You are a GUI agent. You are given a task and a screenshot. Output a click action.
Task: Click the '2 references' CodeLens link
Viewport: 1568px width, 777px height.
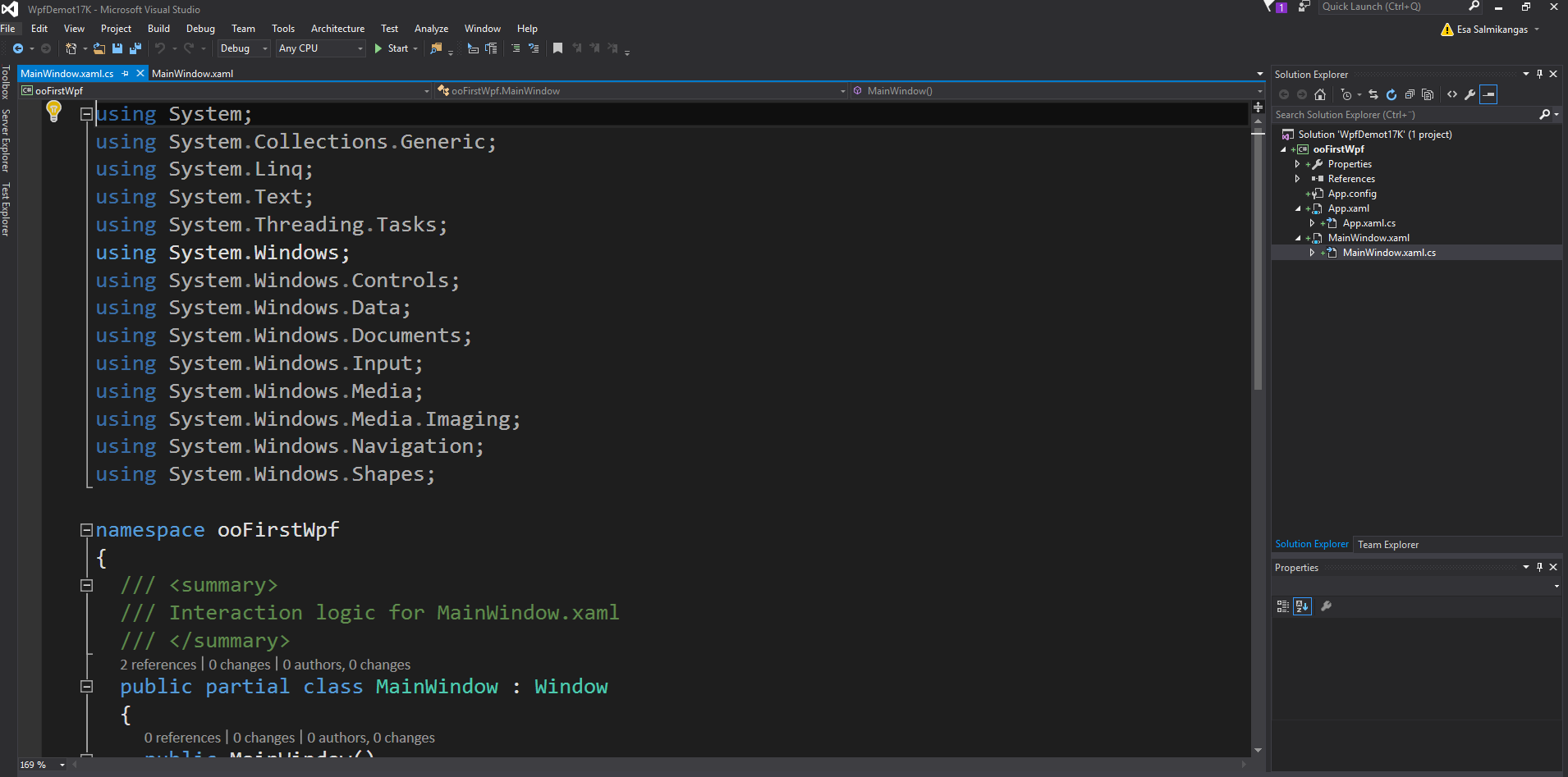point(158,665)
